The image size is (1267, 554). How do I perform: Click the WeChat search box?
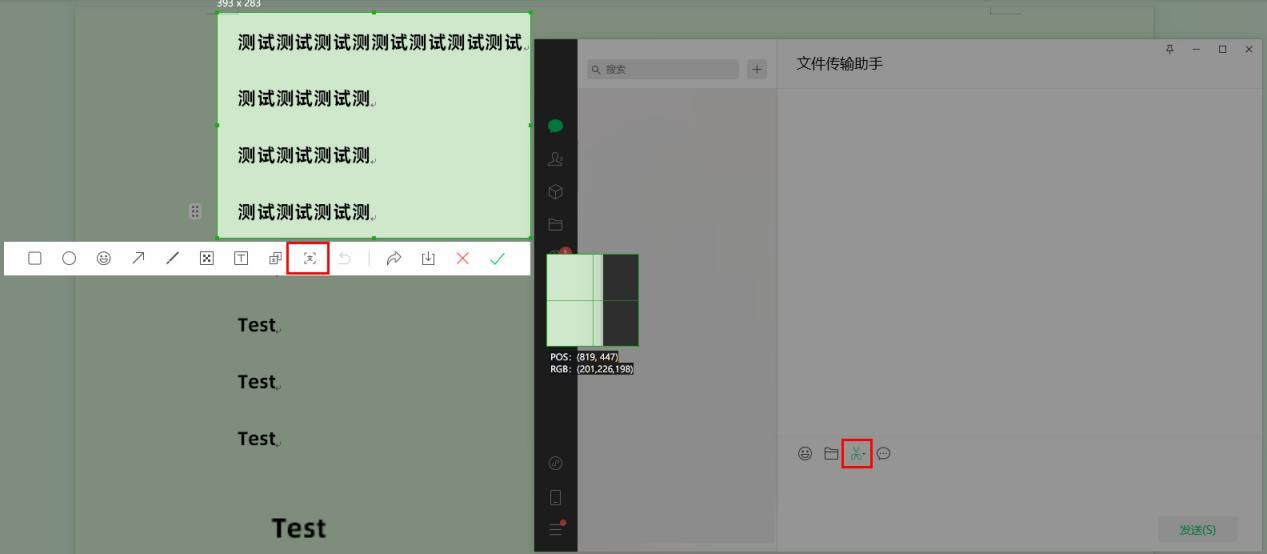pos(662,69)
